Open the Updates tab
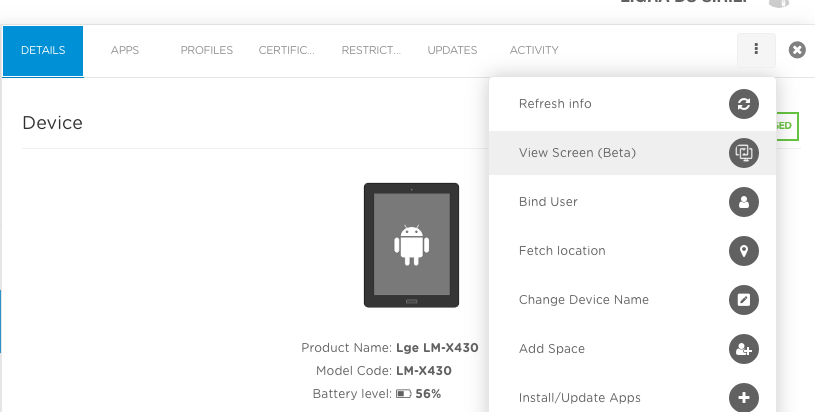 pos(452,50)
